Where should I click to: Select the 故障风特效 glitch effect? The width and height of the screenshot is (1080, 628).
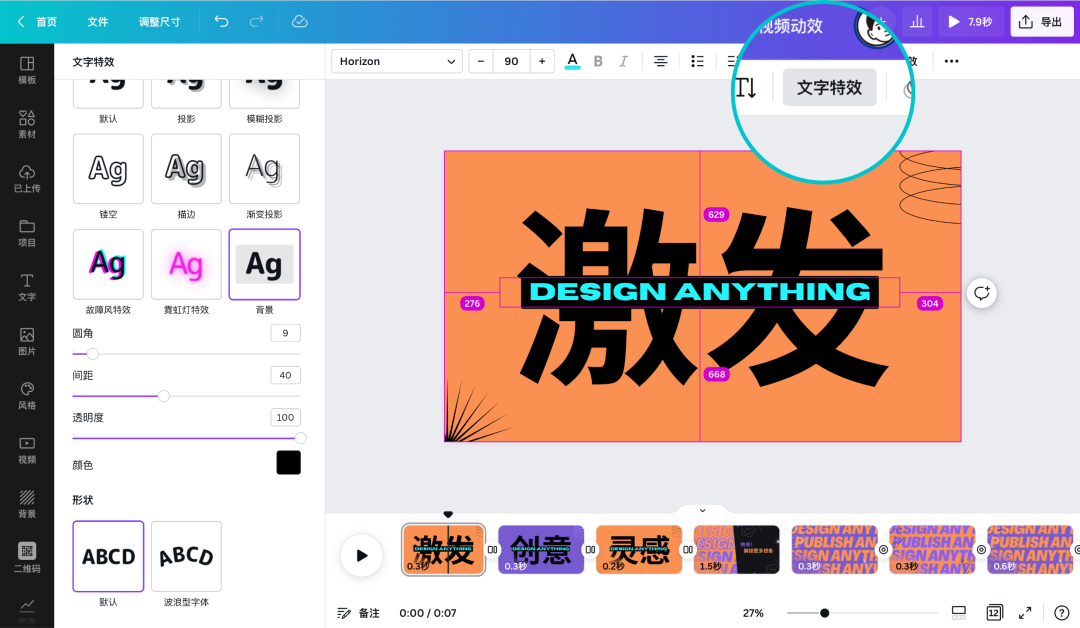pos(108,264)
